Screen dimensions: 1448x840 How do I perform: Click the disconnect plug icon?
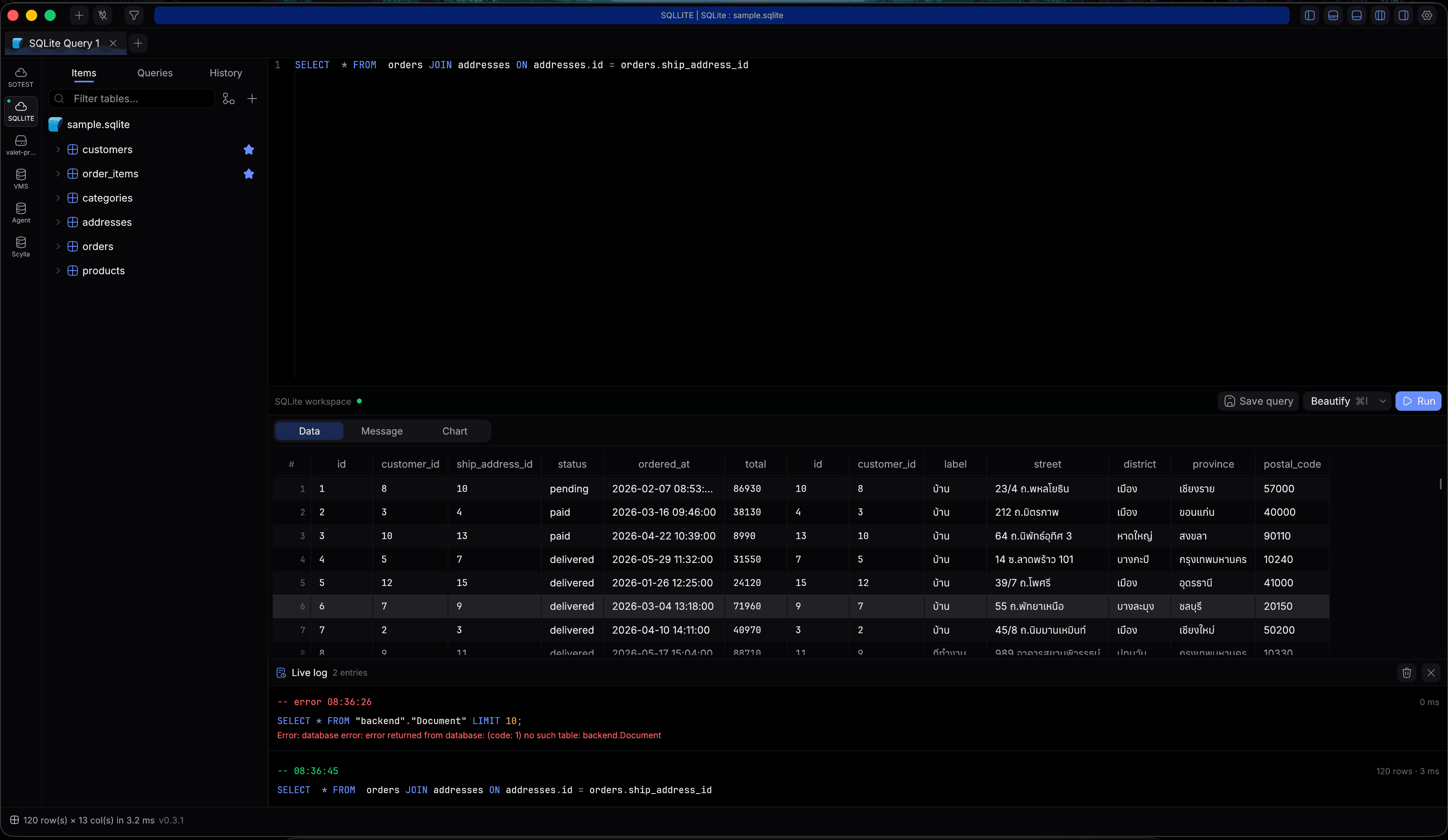click(x=103, y=15)
